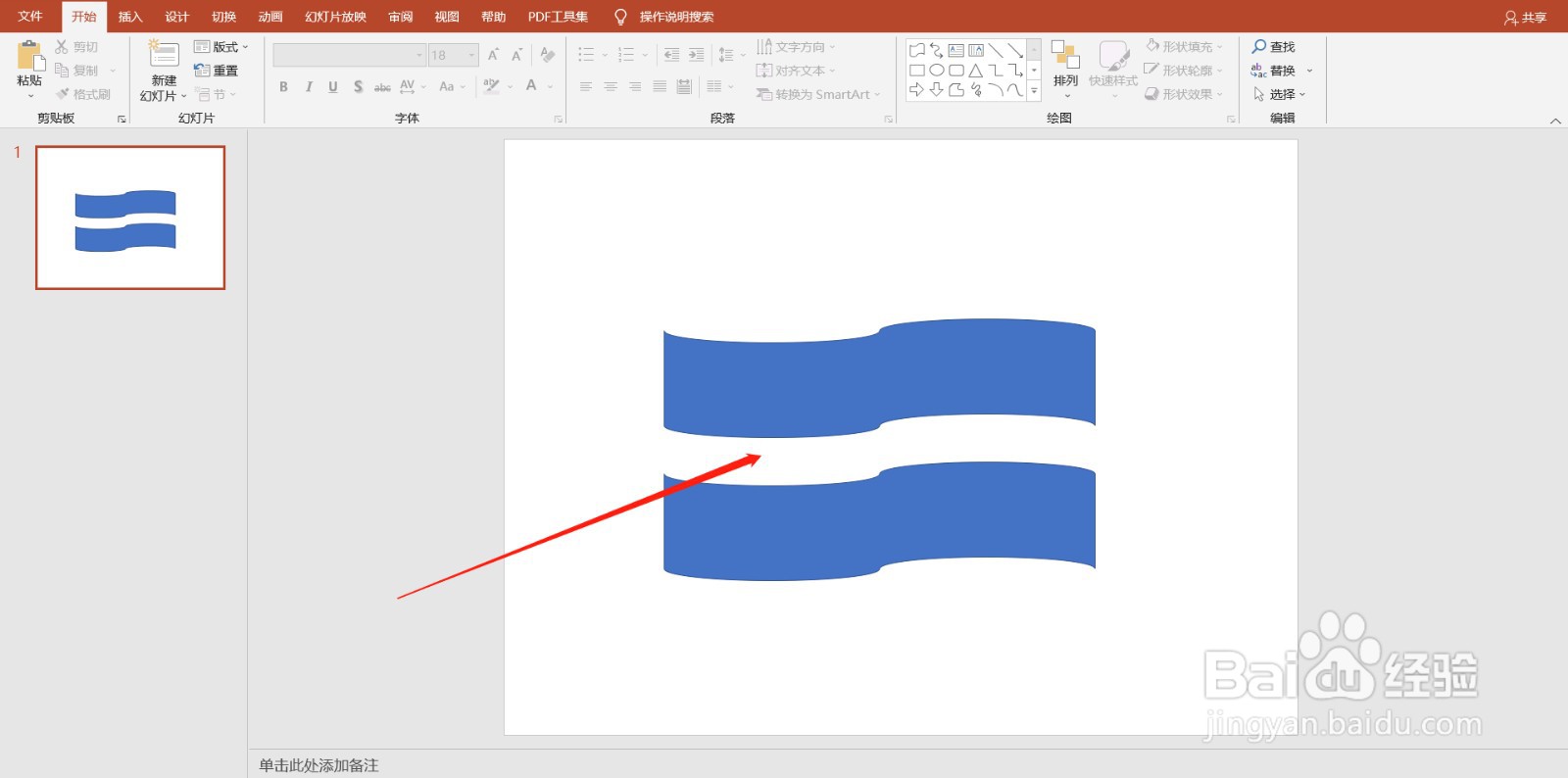The width and height of the screenshot is (1568, 778).
Task: Decrease font size with the A-down icon
Action: 516,55
